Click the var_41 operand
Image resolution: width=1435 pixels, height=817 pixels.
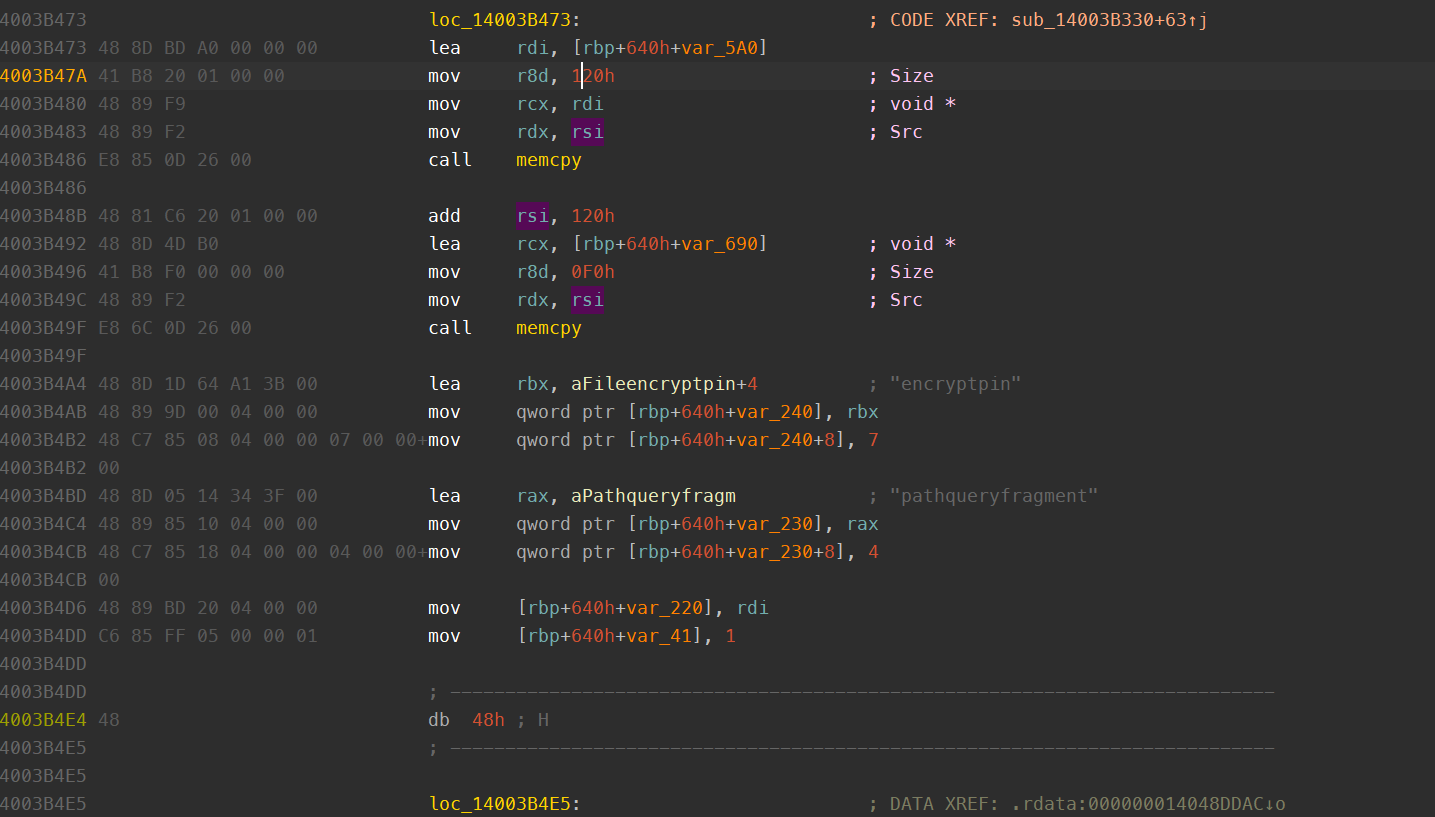[x=659, y=636]
